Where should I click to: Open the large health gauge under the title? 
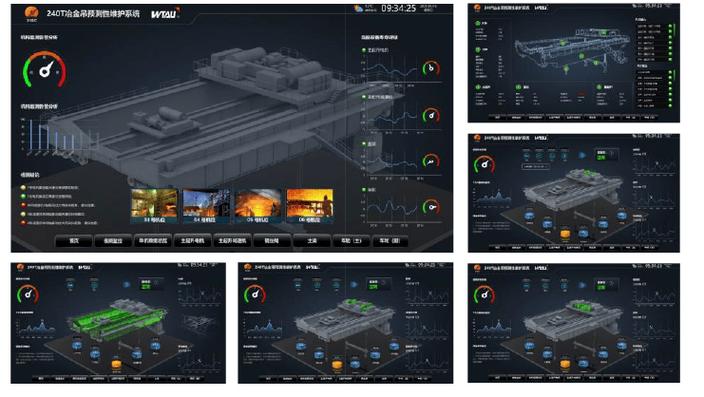(x=45, y=69)
